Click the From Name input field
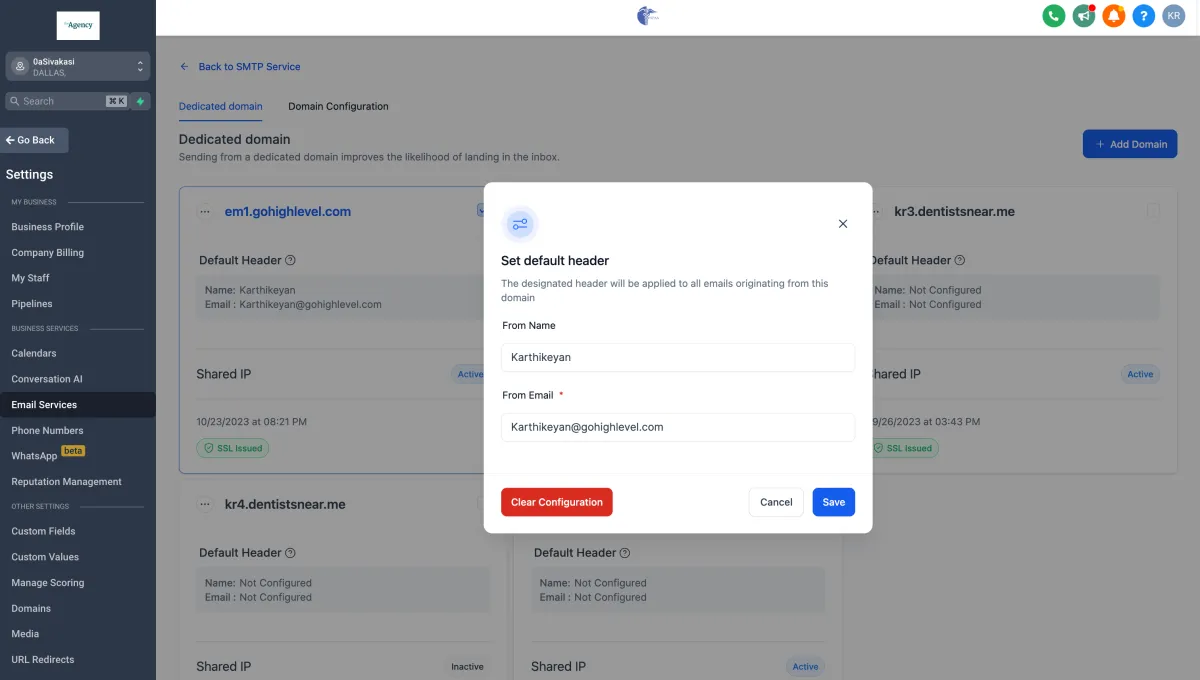The height and width of the screenshot is (680, 1200). pyautogui.click(x=678, y=357)
